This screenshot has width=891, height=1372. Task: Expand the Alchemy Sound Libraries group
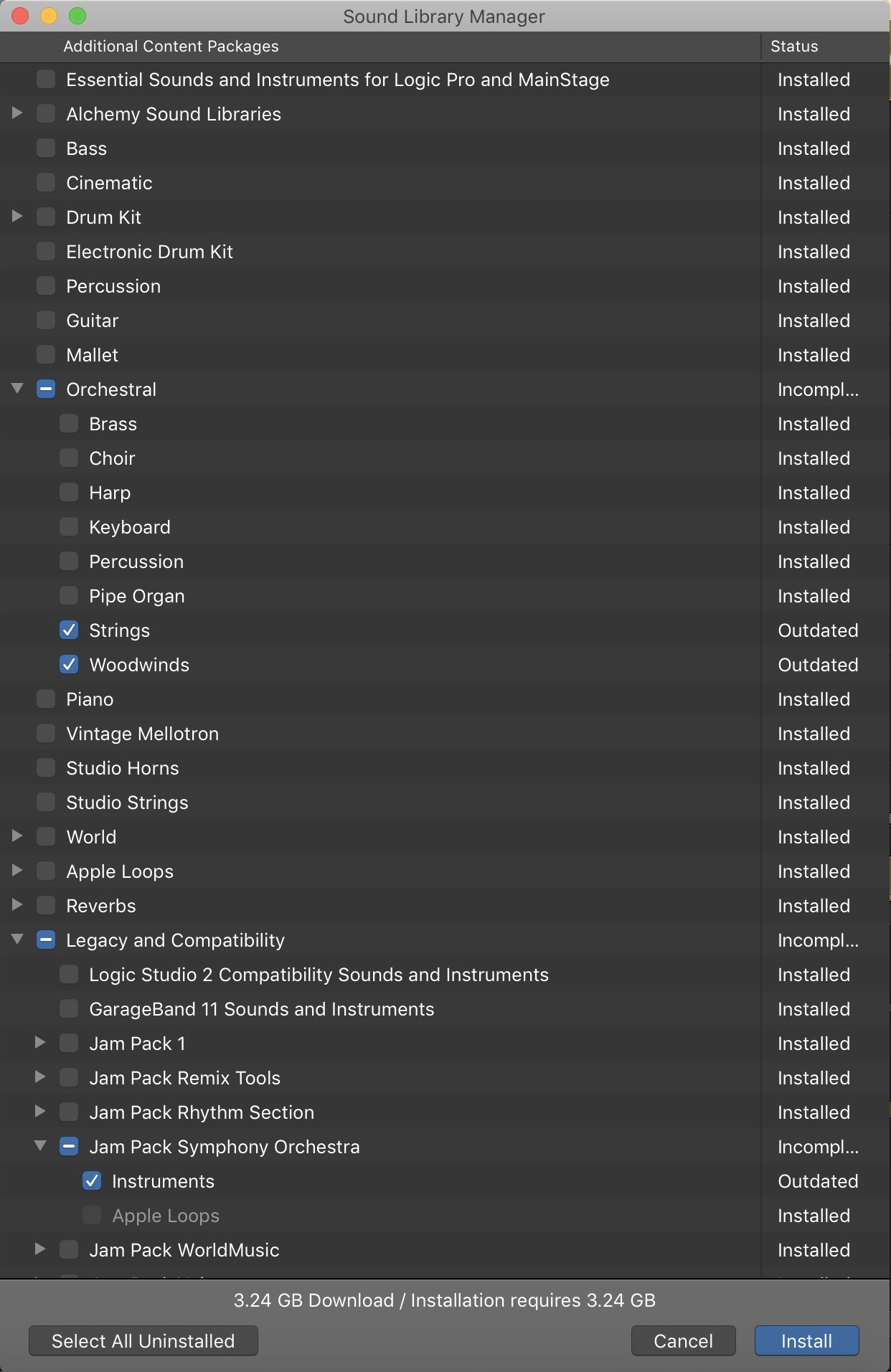coord(17,113)
